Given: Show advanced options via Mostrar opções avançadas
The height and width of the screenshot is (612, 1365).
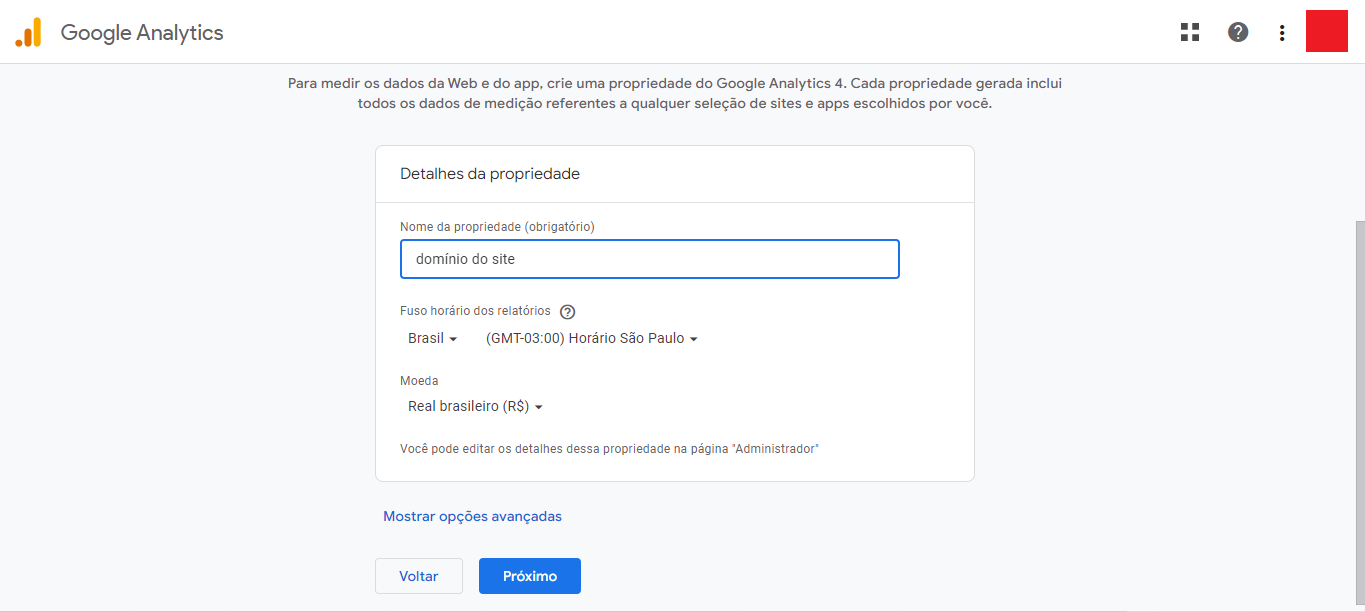Looking at the screenshot, I should click(x=472, y=517).
